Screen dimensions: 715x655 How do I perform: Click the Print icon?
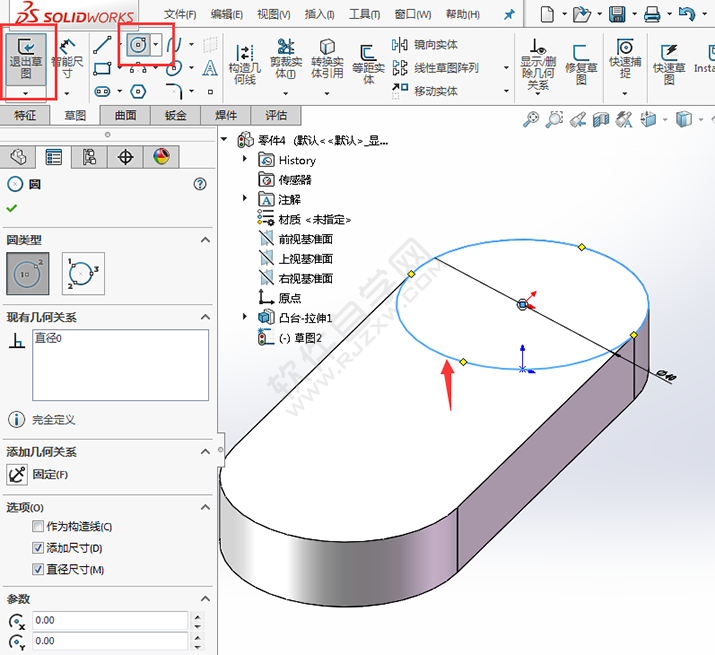click(652, 14)
